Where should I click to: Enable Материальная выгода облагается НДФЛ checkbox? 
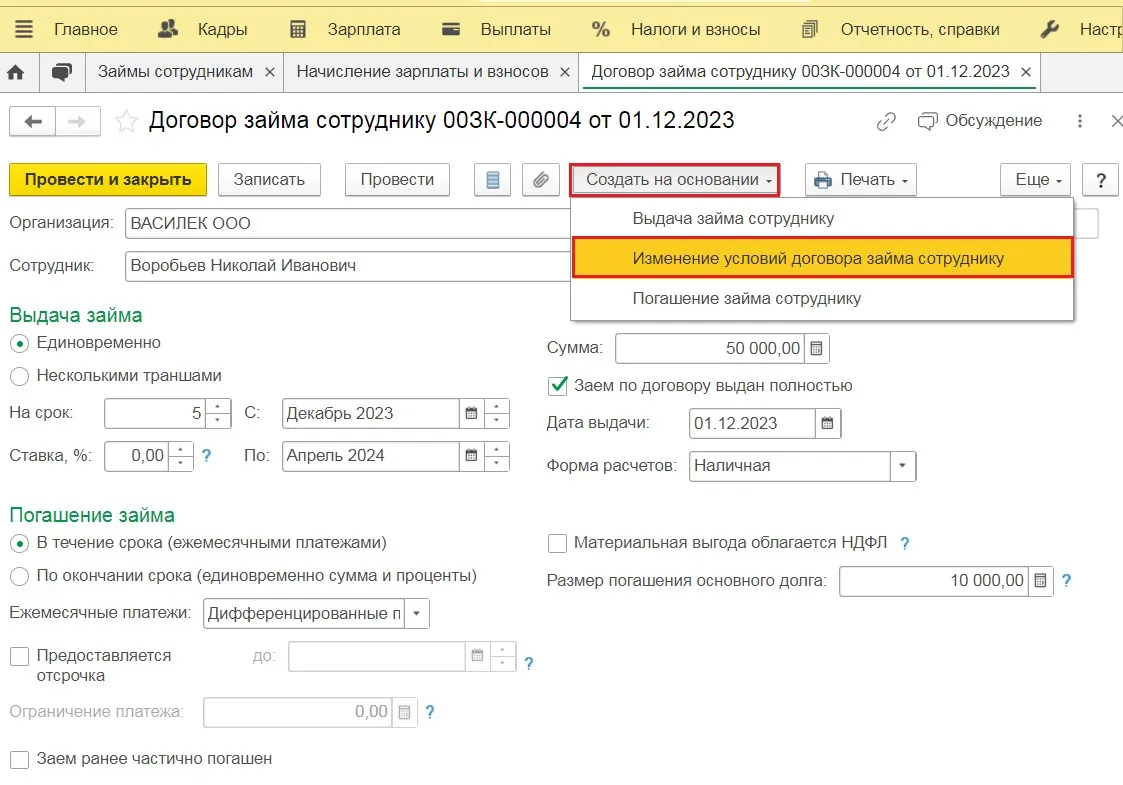click(x=558, y=544)
